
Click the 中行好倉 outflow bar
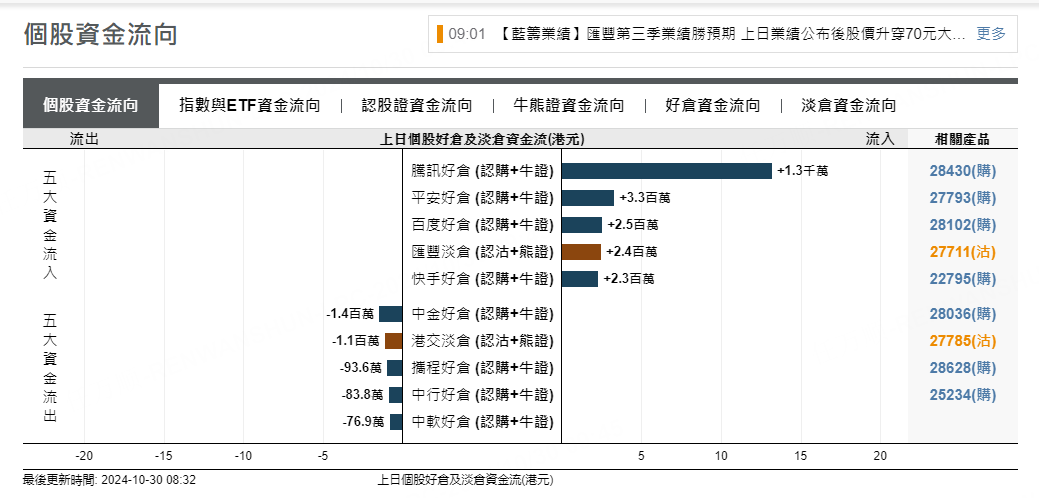click(396, 395)
